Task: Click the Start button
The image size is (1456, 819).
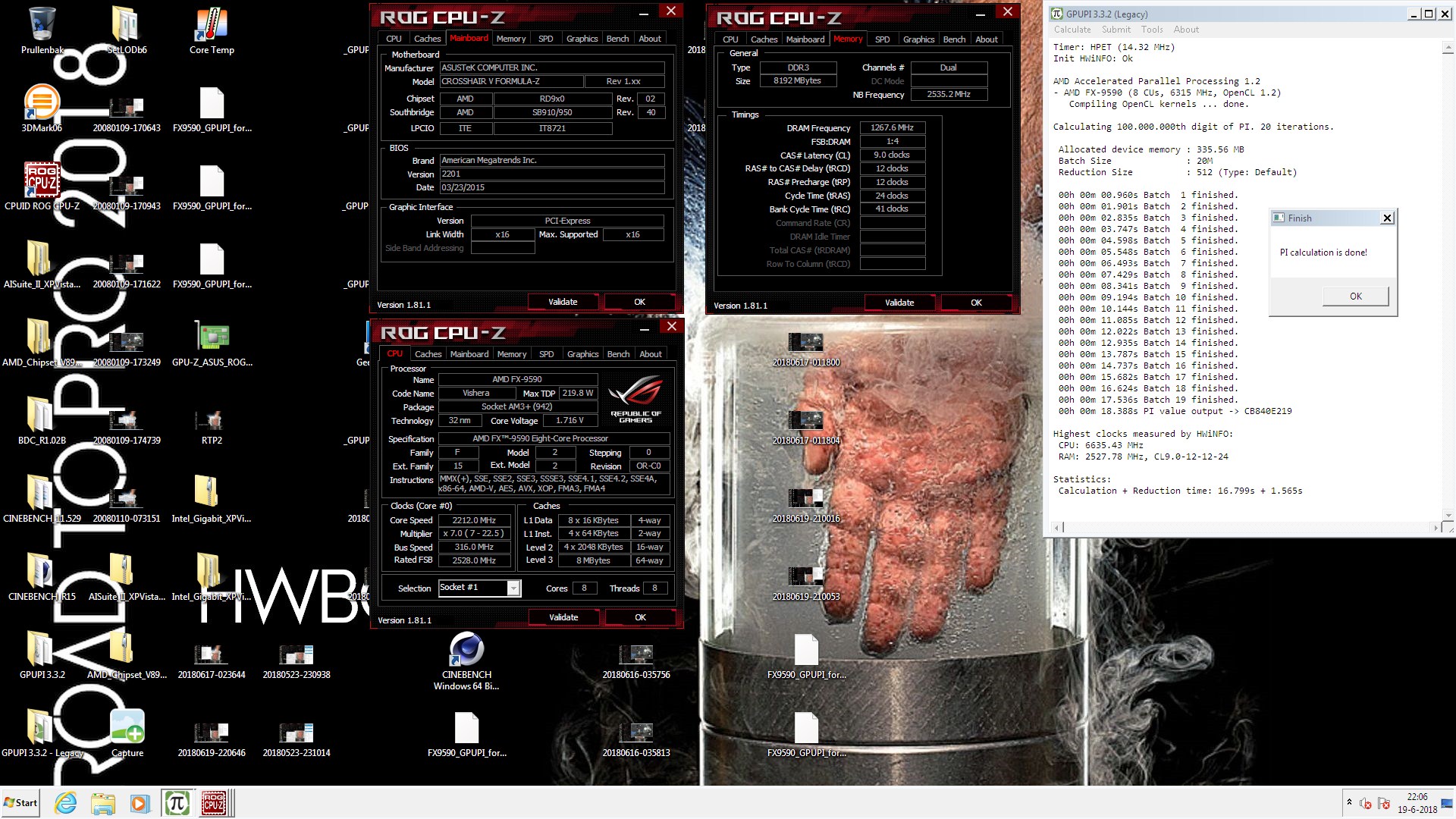Action: (20, 803)
